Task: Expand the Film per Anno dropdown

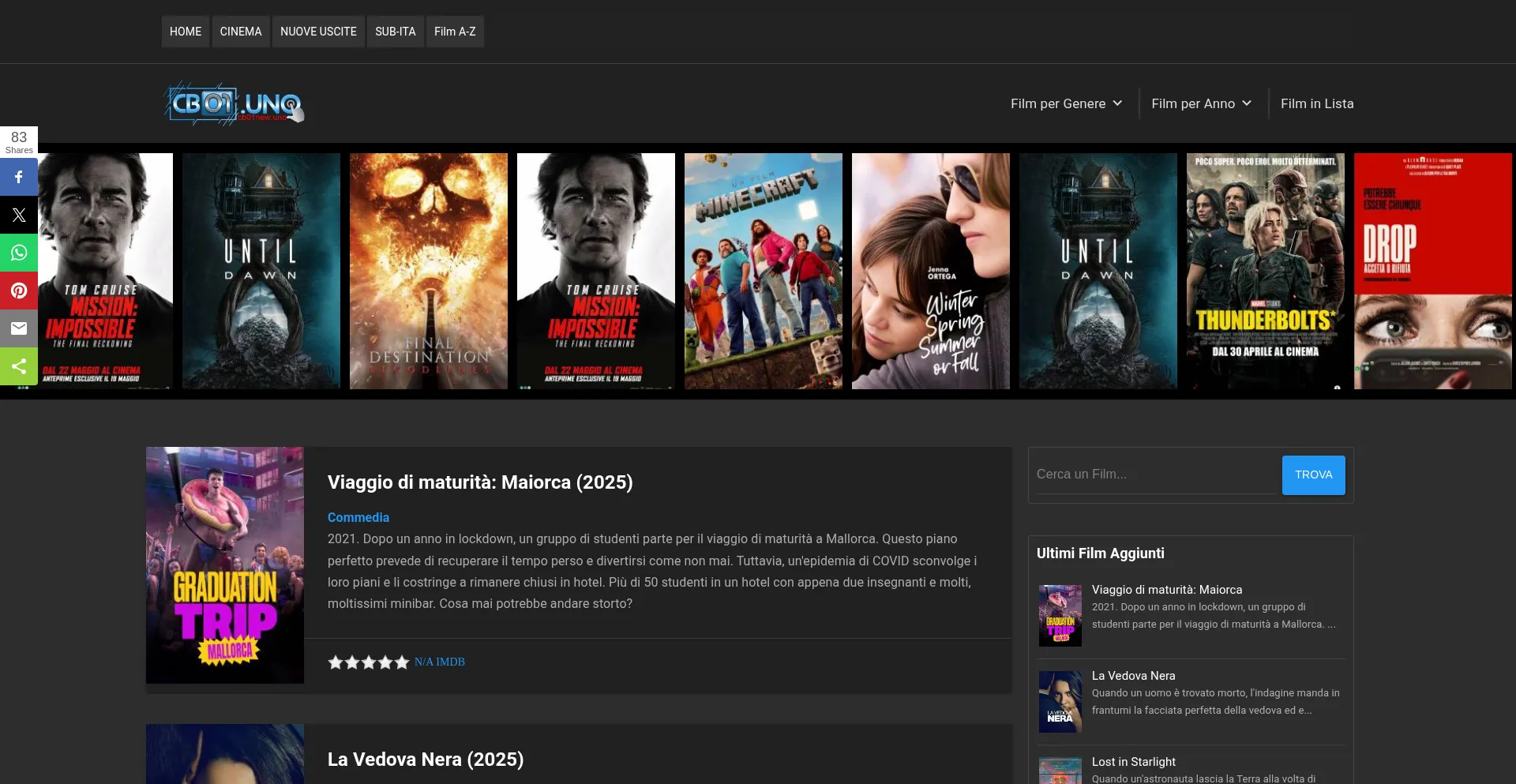Action: pos(1202,103)
